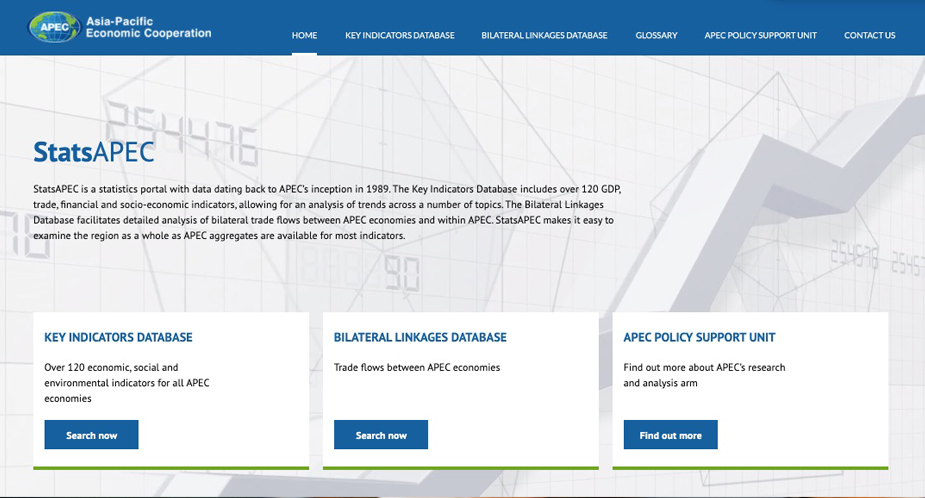Image resolution: width=925 pixels, height=498 pixels.
Task: Click the StatsAPEC page title
Action: [94, 152]
